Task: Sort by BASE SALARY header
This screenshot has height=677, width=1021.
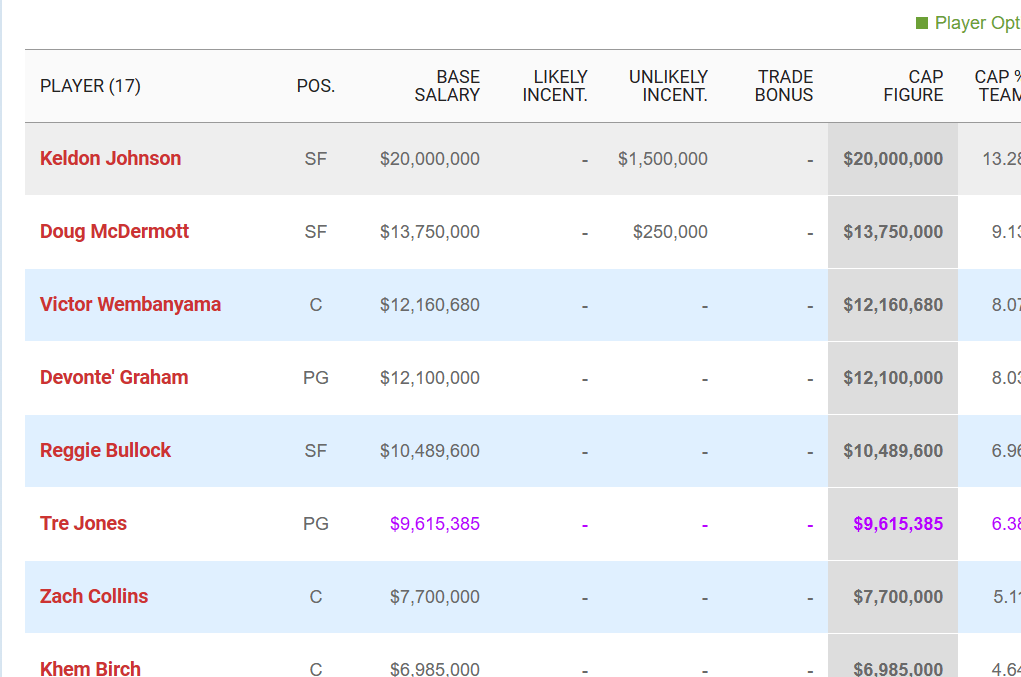Action: [x=447, y=86]
